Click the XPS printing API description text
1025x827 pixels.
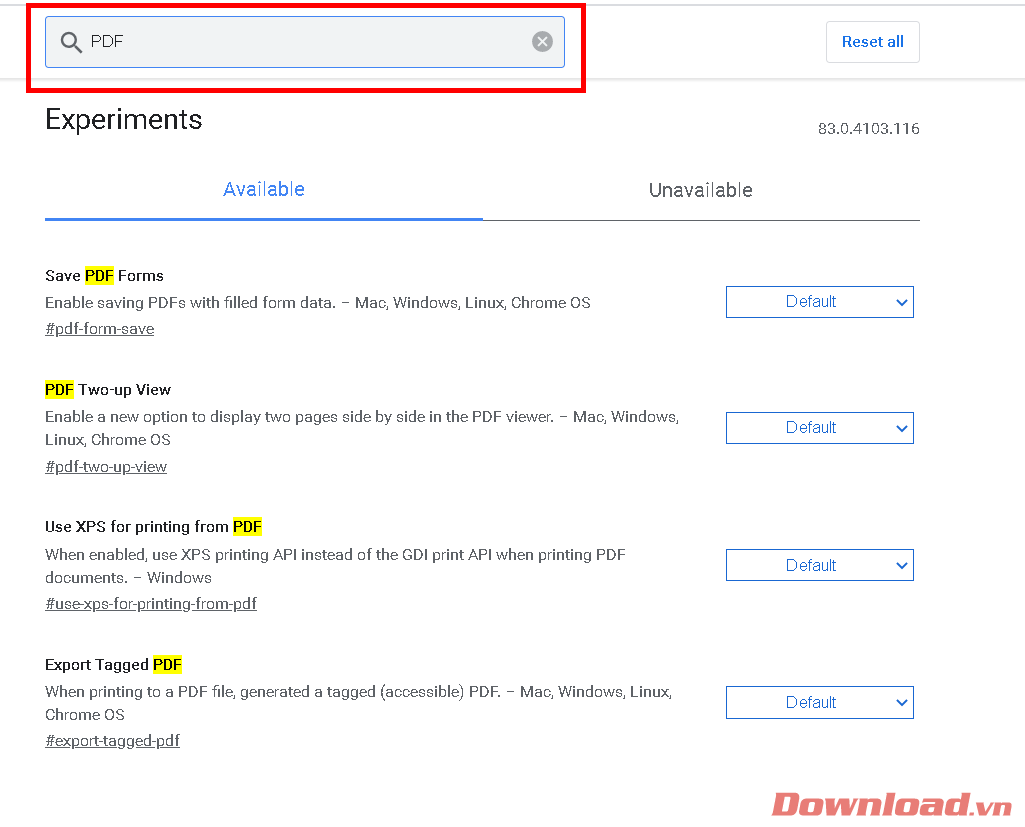[335, 566]
